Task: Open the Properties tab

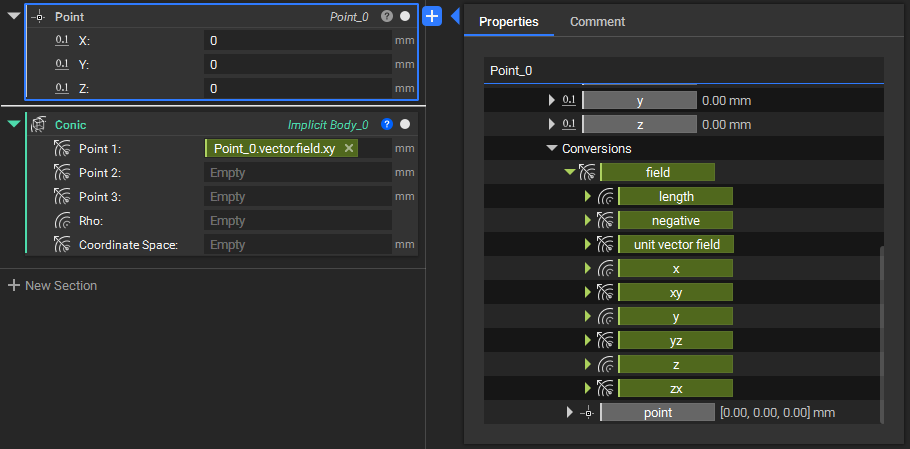Action: coord(508,22)
